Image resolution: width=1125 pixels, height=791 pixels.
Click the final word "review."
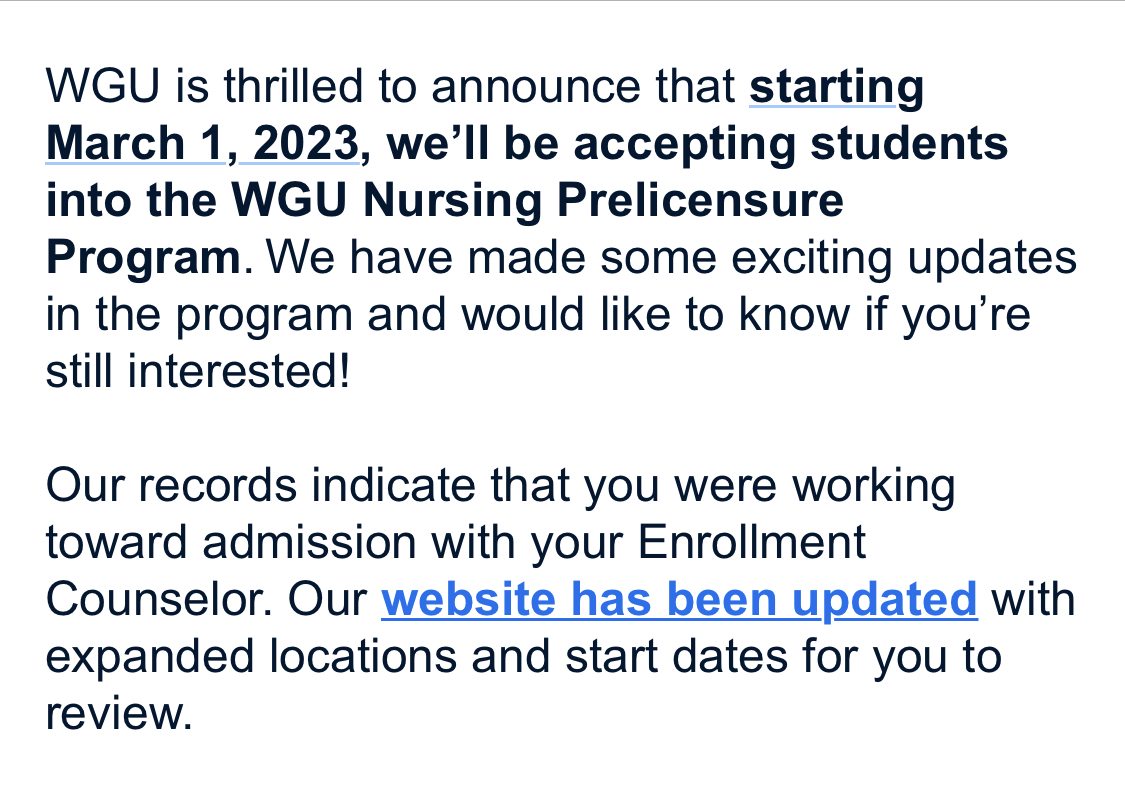click(x=119, y=713)
